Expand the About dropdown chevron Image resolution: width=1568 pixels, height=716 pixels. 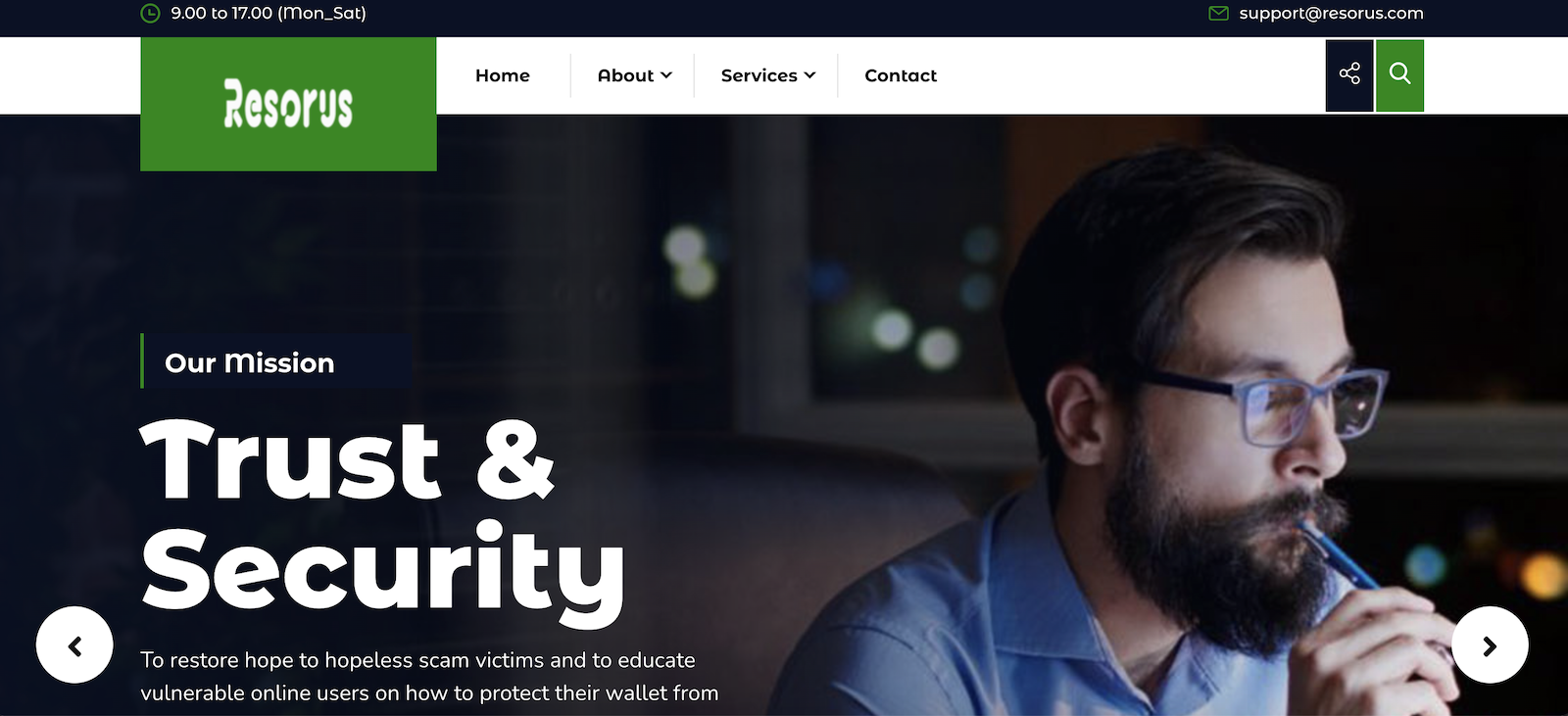click(666, 75)
